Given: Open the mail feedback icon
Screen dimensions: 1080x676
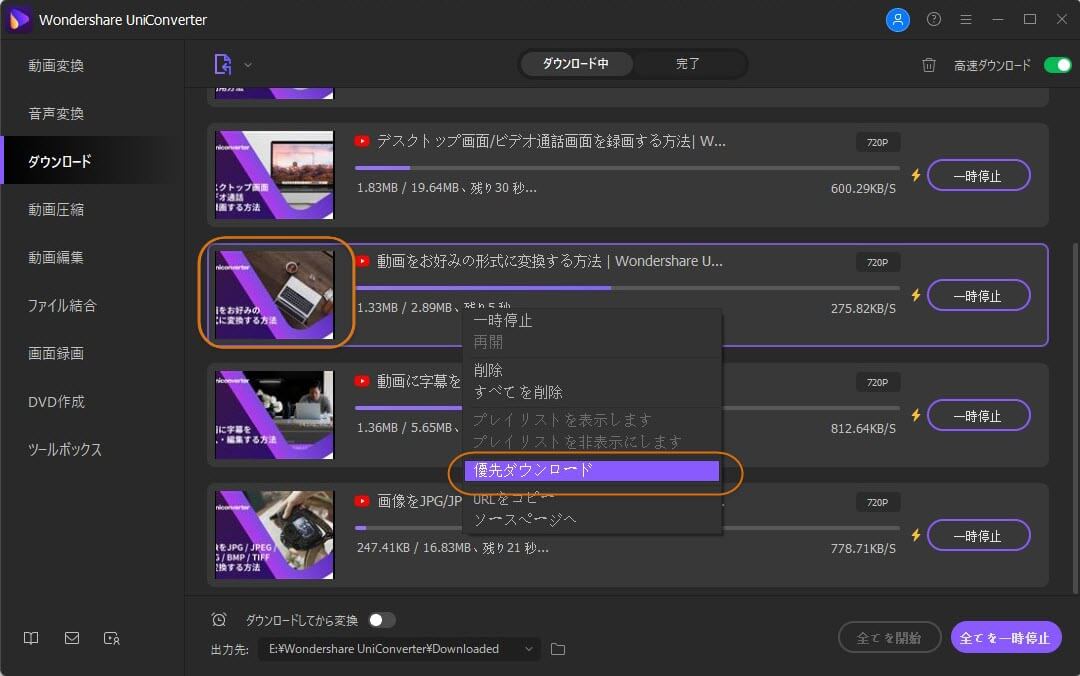Looking at the screenshot, I should [x=72, y=638].
